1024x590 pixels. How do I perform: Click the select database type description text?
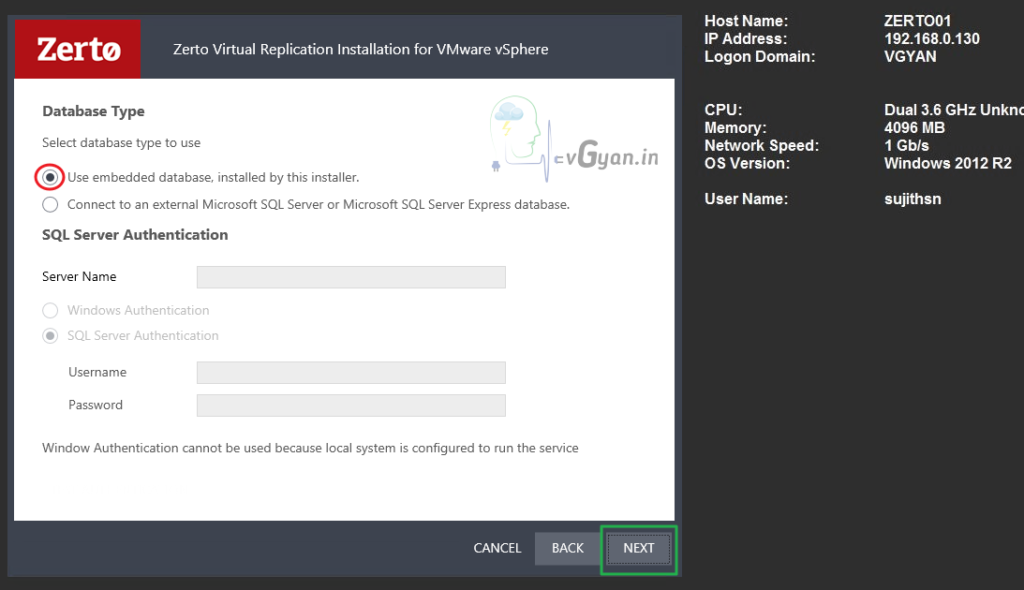pyautogui.click(x=120, y=142)
